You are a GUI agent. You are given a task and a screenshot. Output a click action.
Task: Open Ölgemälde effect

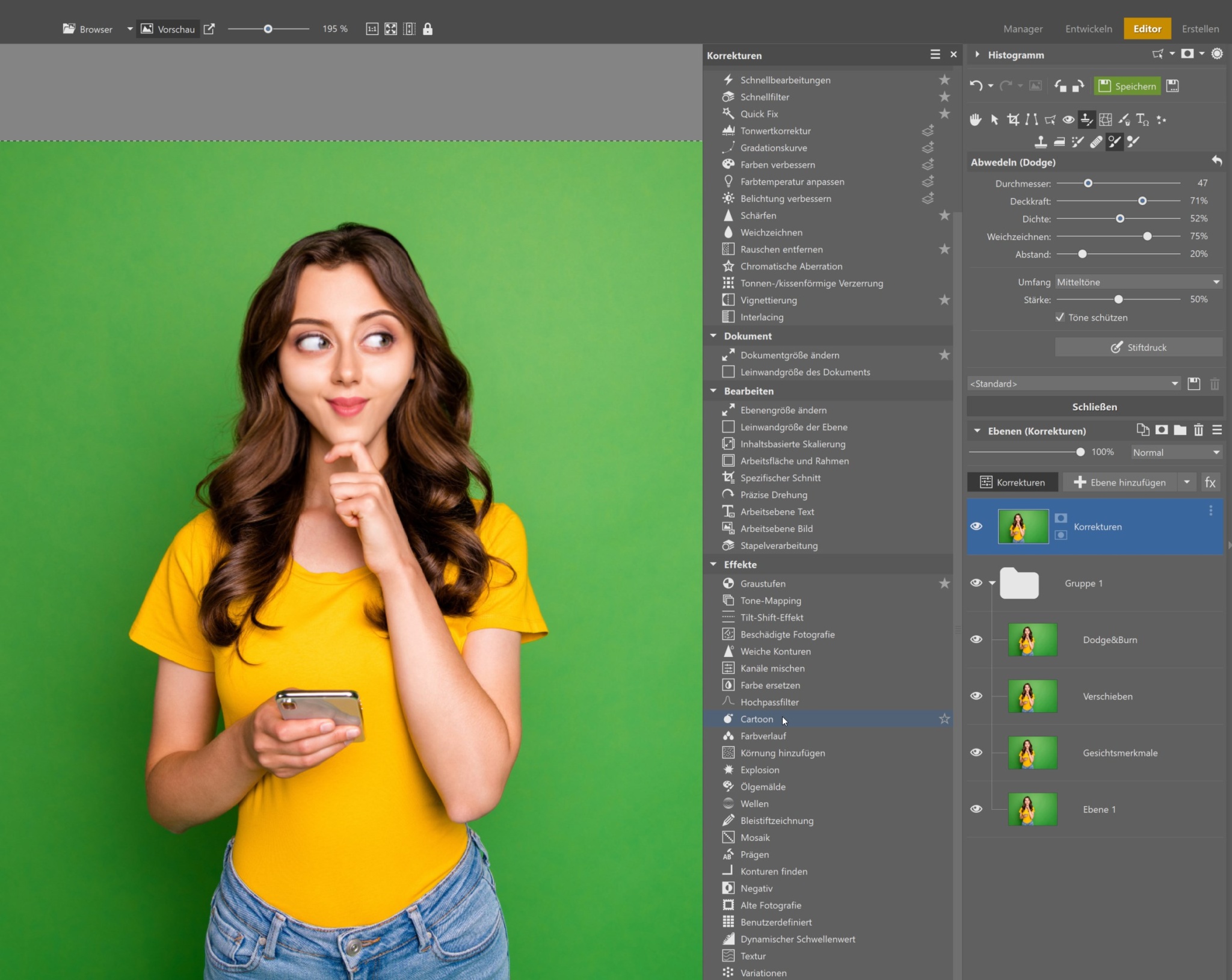pyautogui.click(x=828, y=787)
